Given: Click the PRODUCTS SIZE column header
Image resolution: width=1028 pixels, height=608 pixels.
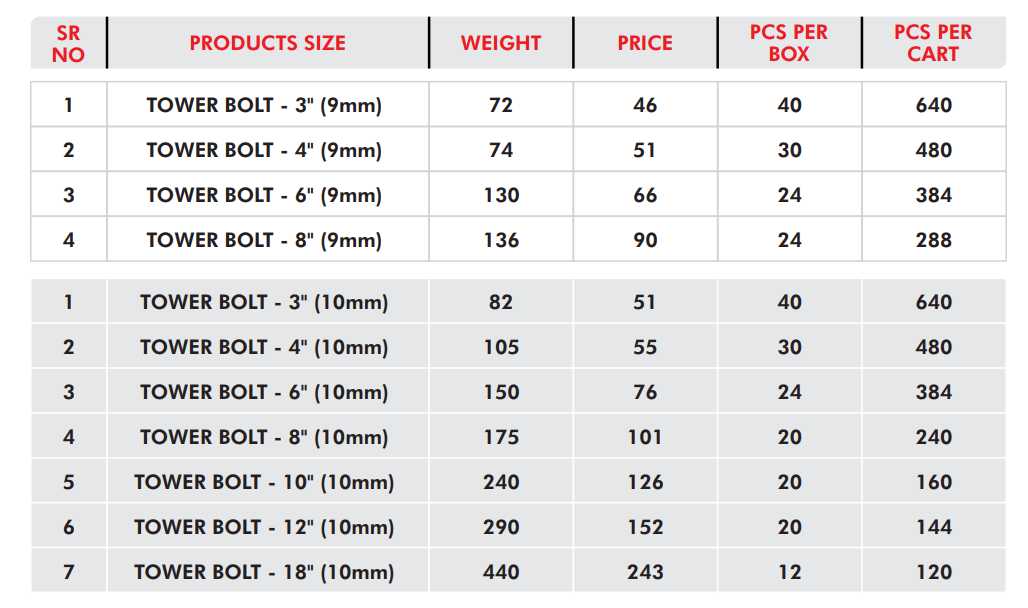Looking at the screenshot, I should pos(267,43).
